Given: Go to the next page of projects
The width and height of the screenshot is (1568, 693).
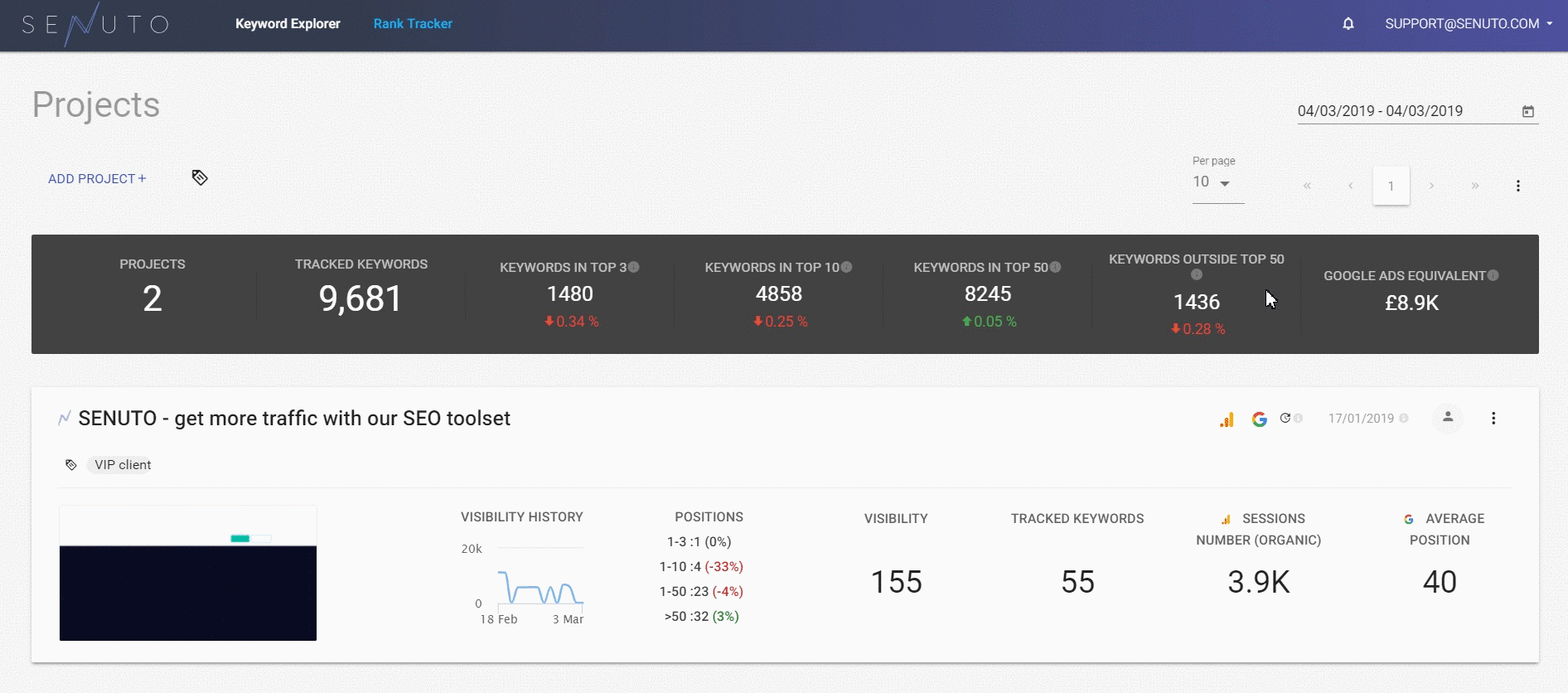Looking at the screenshot, I should [1431, 186].
